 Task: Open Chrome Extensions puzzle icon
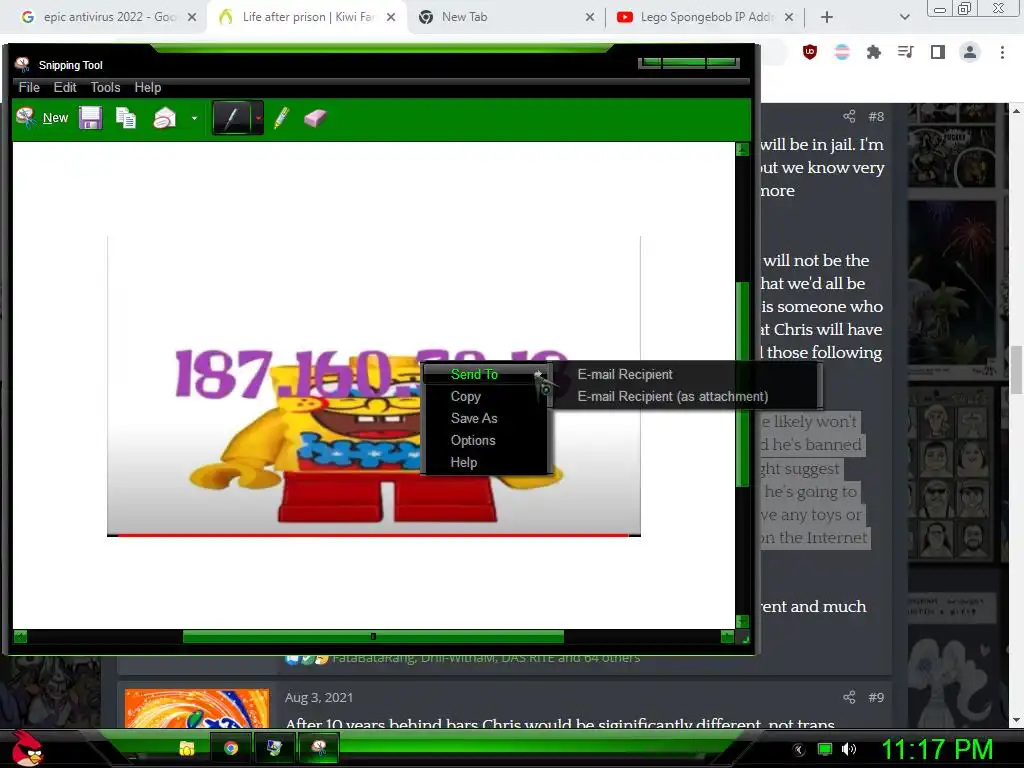click(874, 52)
